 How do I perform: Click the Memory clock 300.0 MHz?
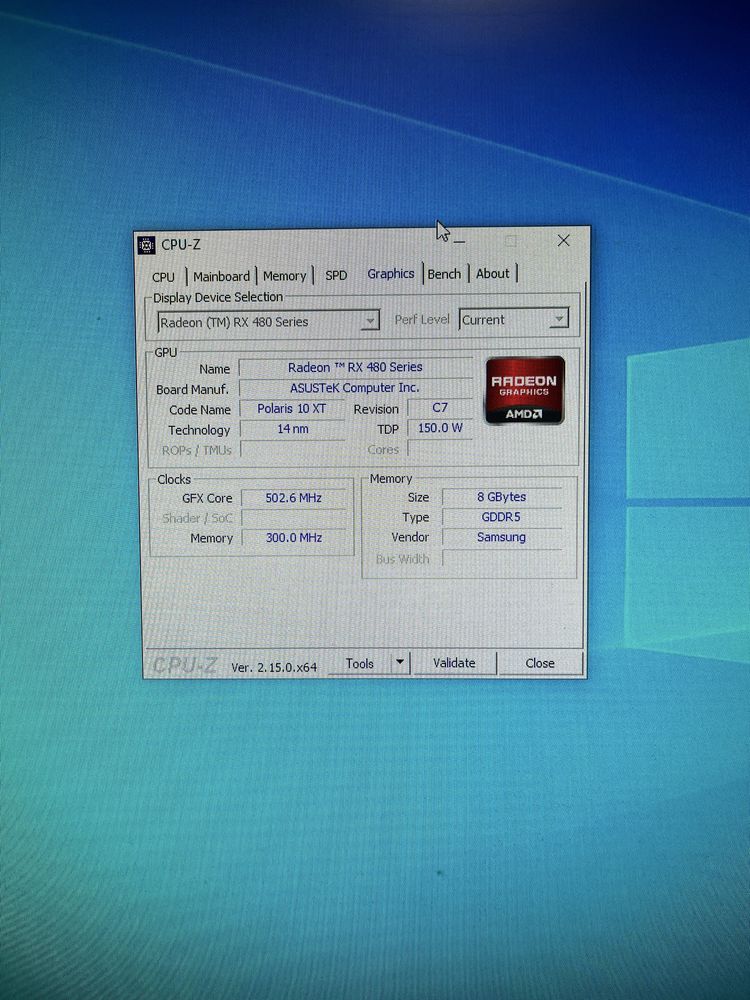click(294, 538)
